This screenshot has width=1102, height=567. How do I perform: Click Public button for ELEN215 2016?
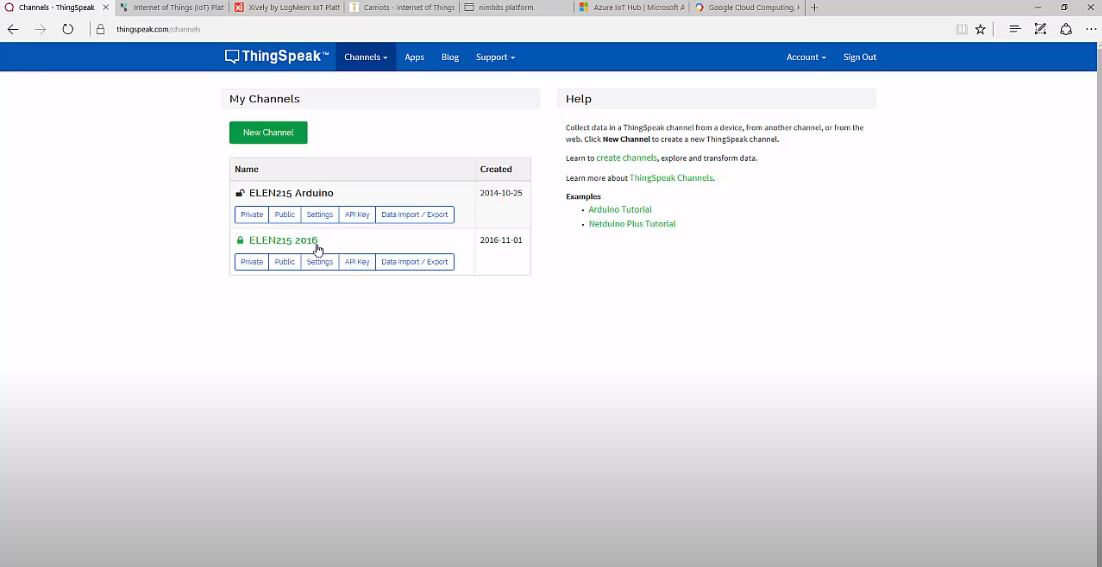[x=285, y=262]
